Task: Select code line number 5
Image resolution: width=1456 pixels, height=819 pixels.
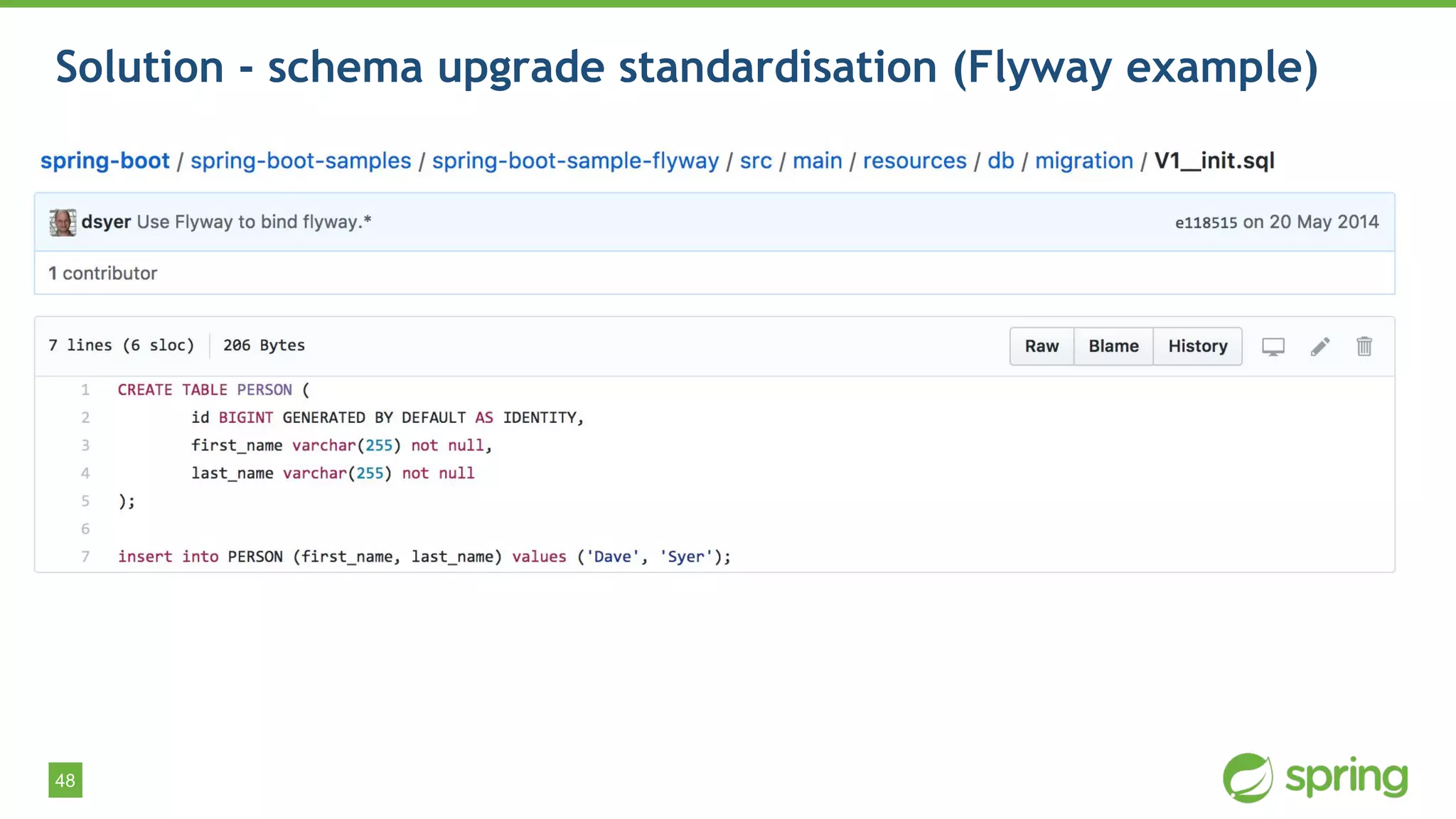Action: tap(85, 500)
